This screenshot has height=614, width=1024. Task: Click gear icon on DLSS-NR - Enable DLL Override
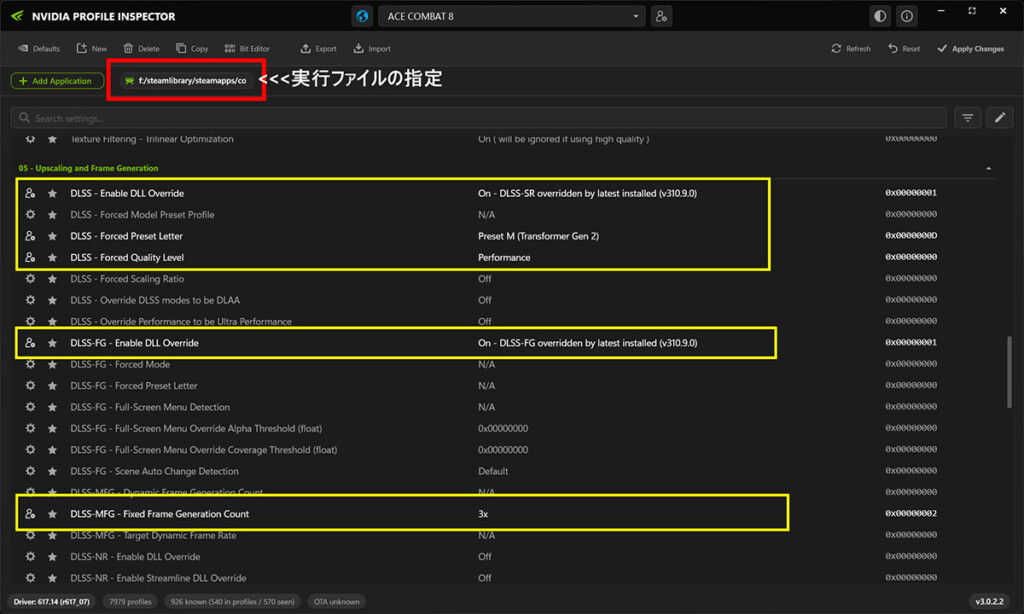click(x=30, y=557)
